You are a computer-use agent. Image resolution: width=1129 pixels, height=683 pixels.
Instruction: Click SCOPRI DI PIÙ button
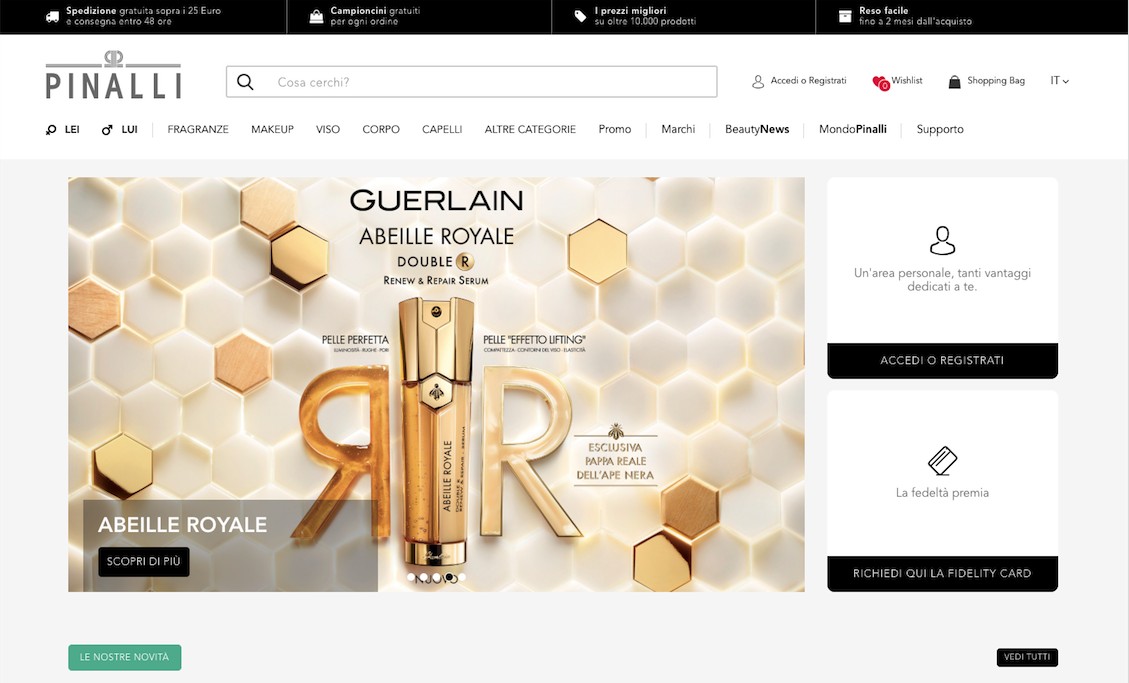tap(144, 561)
